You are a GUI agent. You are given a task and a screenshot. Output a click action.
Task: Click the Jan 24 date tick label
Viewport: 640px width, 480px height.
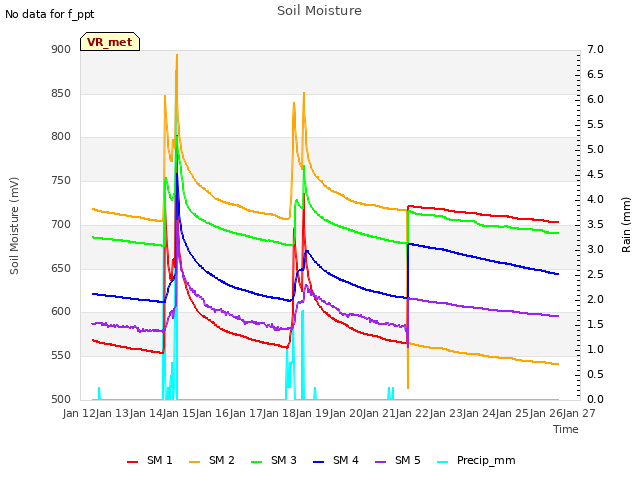479,414
